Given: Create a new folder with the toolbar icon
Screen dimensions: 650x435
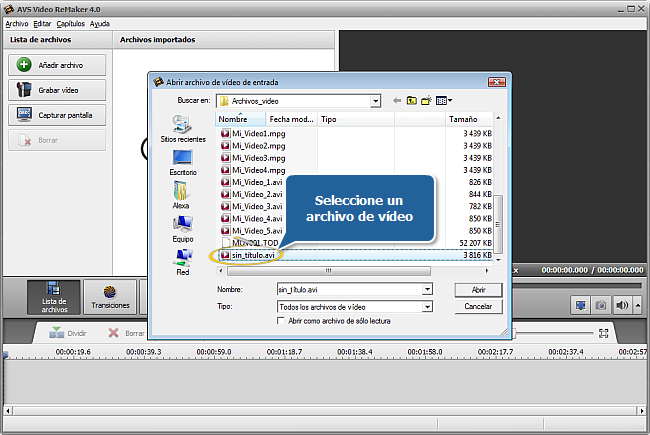Looking at the screenshot, I should point(425,101).
